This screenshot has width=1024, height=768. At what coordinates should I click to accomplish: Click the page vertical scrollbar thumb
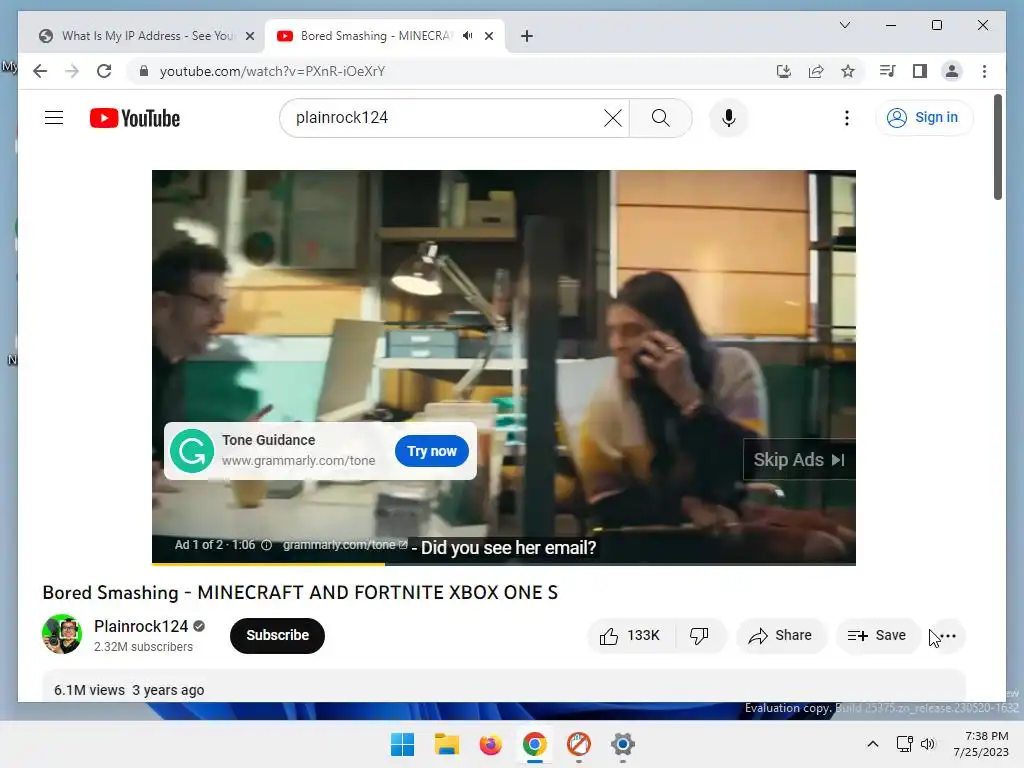(998, 147)
